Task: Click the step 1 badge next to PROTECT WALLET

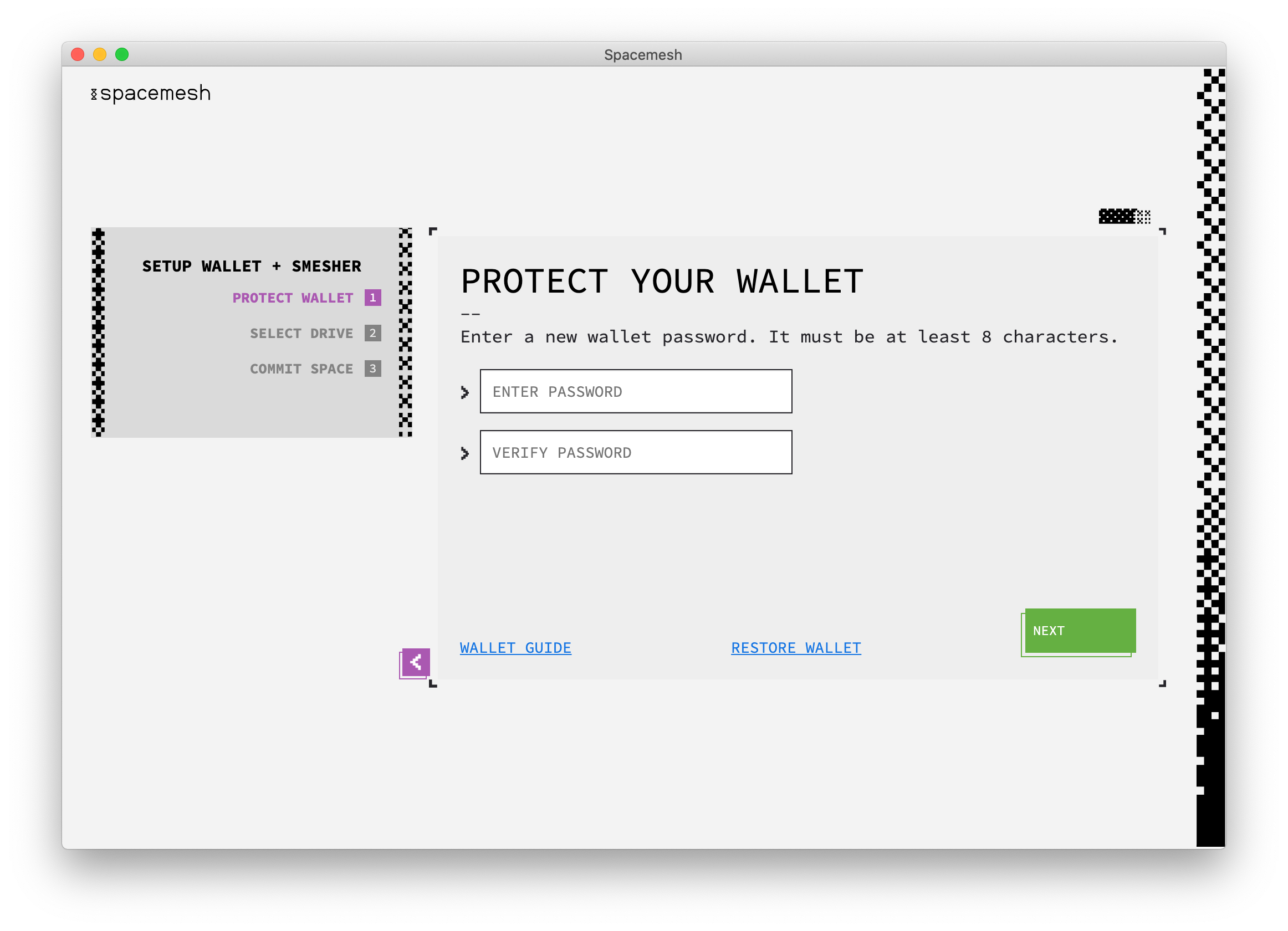Action: tap(372, 298)
